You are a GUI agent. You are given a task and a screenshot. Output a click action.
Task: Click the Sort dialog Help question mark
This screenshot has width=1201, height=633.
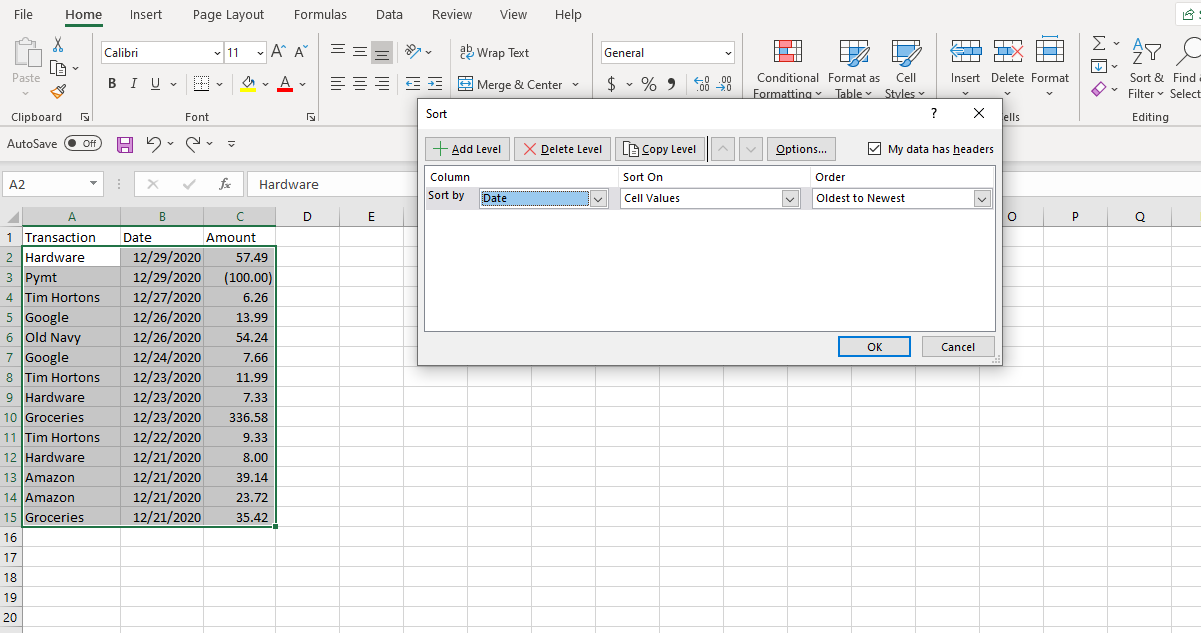click(933, 114)
